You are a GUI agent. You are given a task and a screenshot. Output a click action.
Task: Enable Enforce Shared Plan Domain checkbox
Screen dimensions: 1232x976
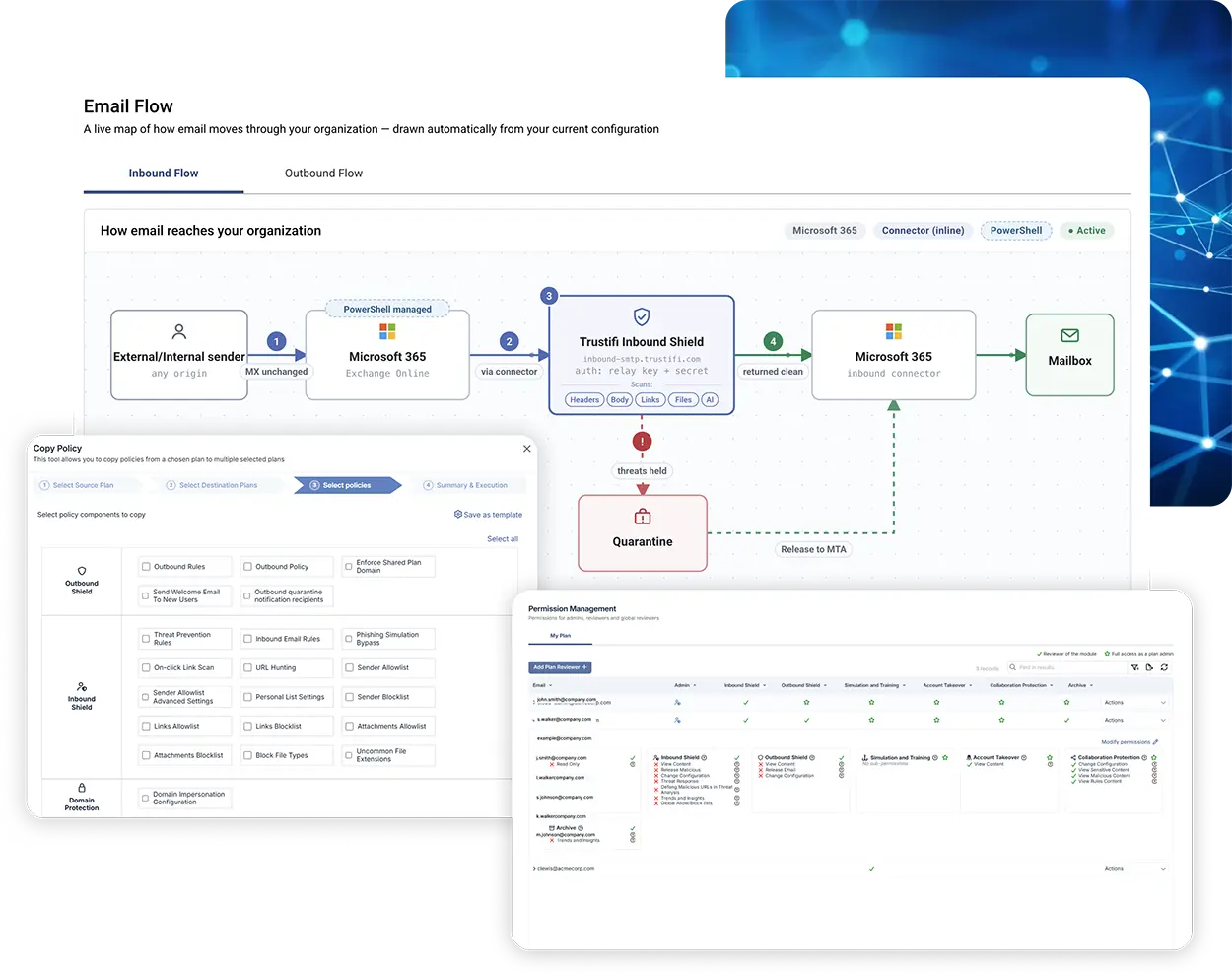(x=349, y=567)
